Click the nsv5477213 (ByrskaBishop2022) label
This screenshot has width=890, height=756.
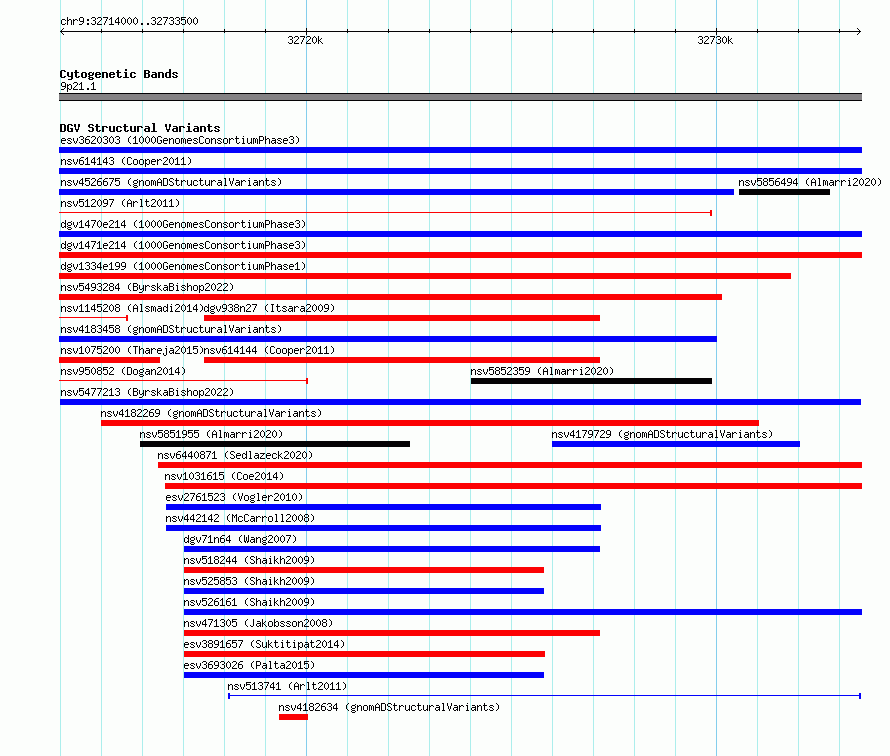[147, 392]
